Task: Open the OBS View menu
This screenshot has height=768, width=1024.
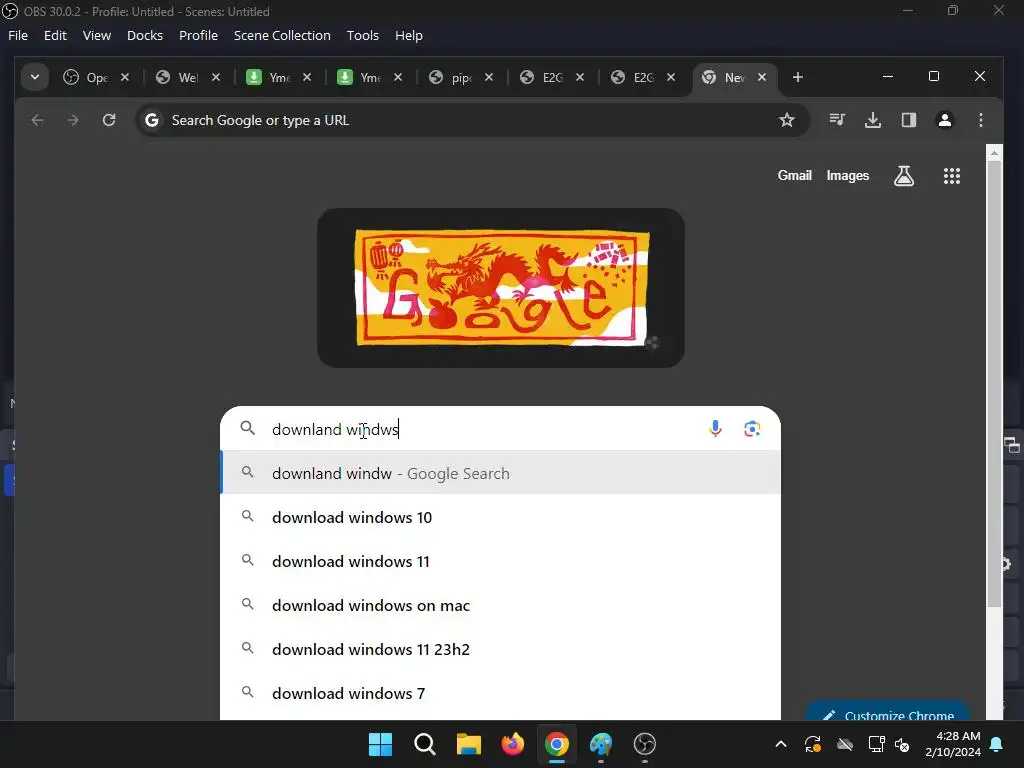Action: [97, 35]
